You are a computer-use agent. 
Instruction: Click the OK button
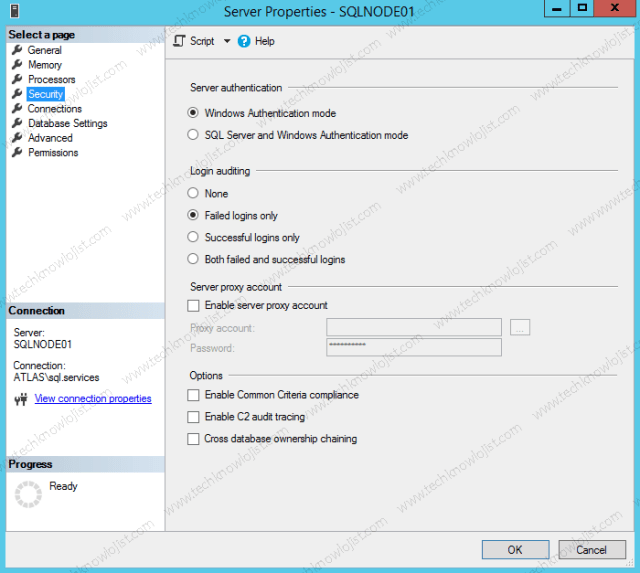pos(516,550)
